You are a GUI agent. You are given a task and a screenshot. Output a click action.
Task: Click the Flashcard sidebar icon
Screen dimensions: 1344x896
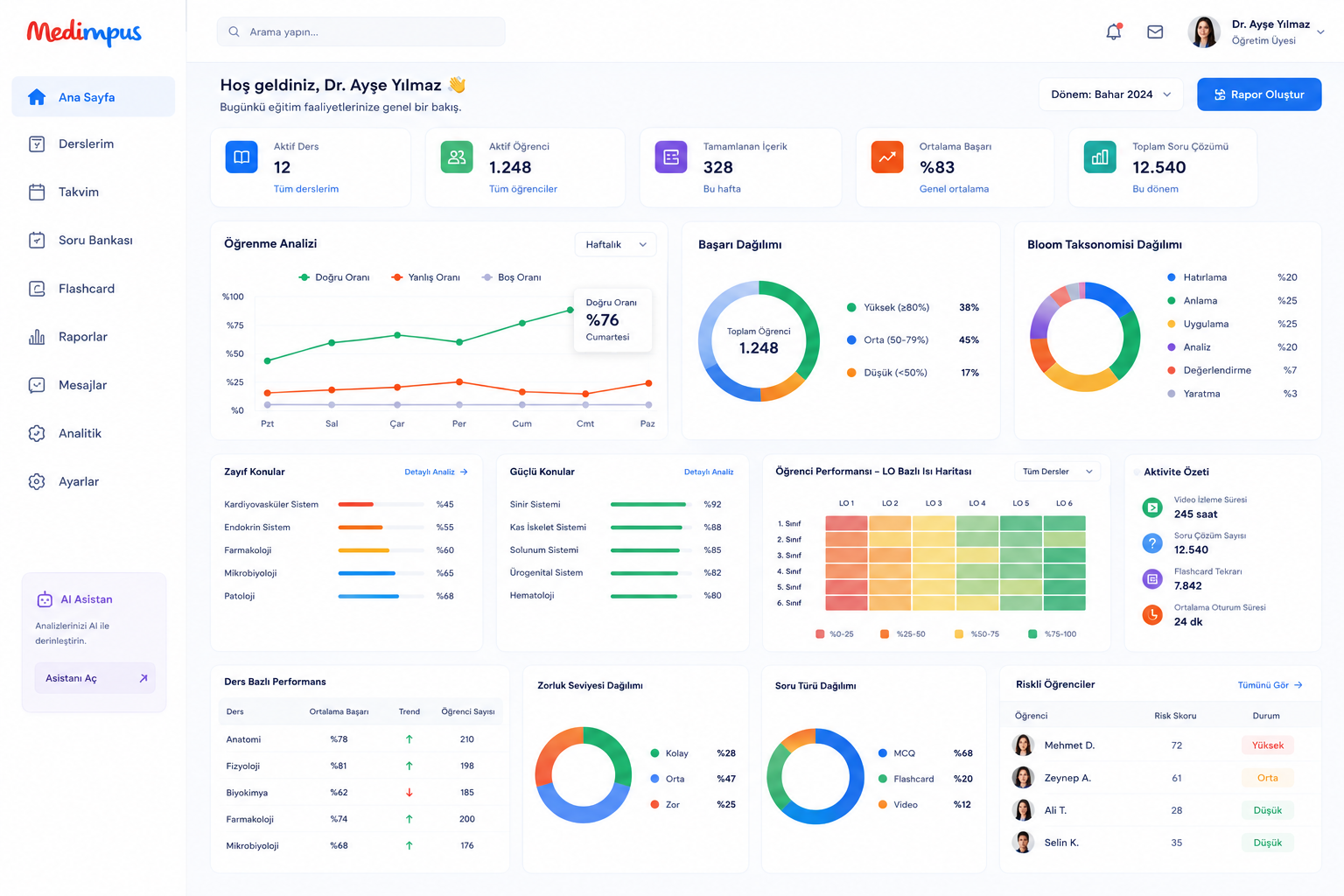coord(37,289)
